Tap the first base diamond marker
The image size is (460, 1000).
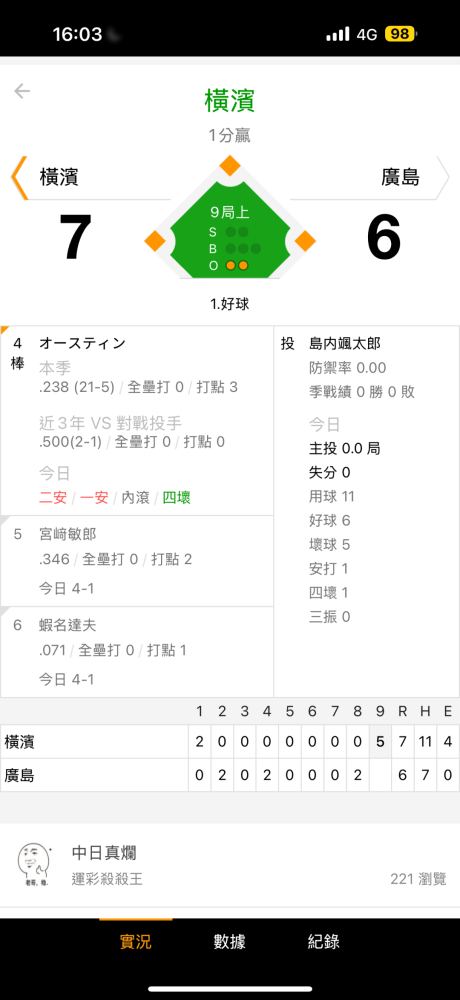pyautogui.click(x=305, y=242)
